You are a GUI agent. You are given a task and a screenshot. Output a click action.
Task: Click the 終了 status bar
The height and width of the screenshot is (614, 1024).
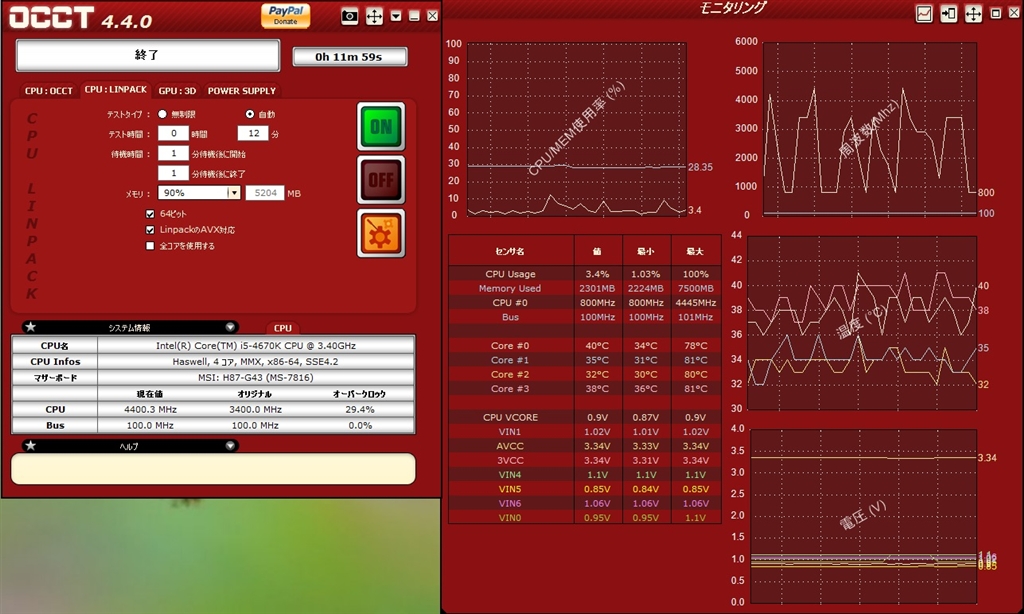(x=148, y=56)
